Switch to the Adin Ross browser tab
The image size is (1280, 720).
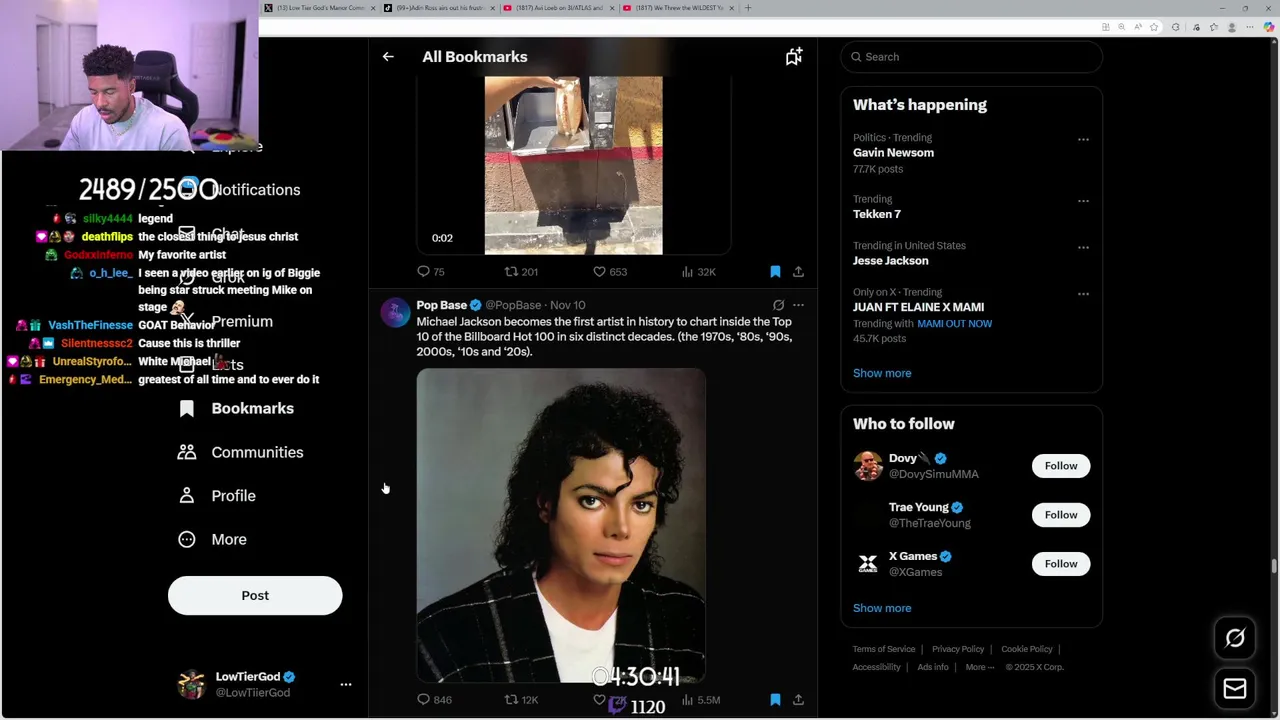pyautogui.click(x=439, y=8)
